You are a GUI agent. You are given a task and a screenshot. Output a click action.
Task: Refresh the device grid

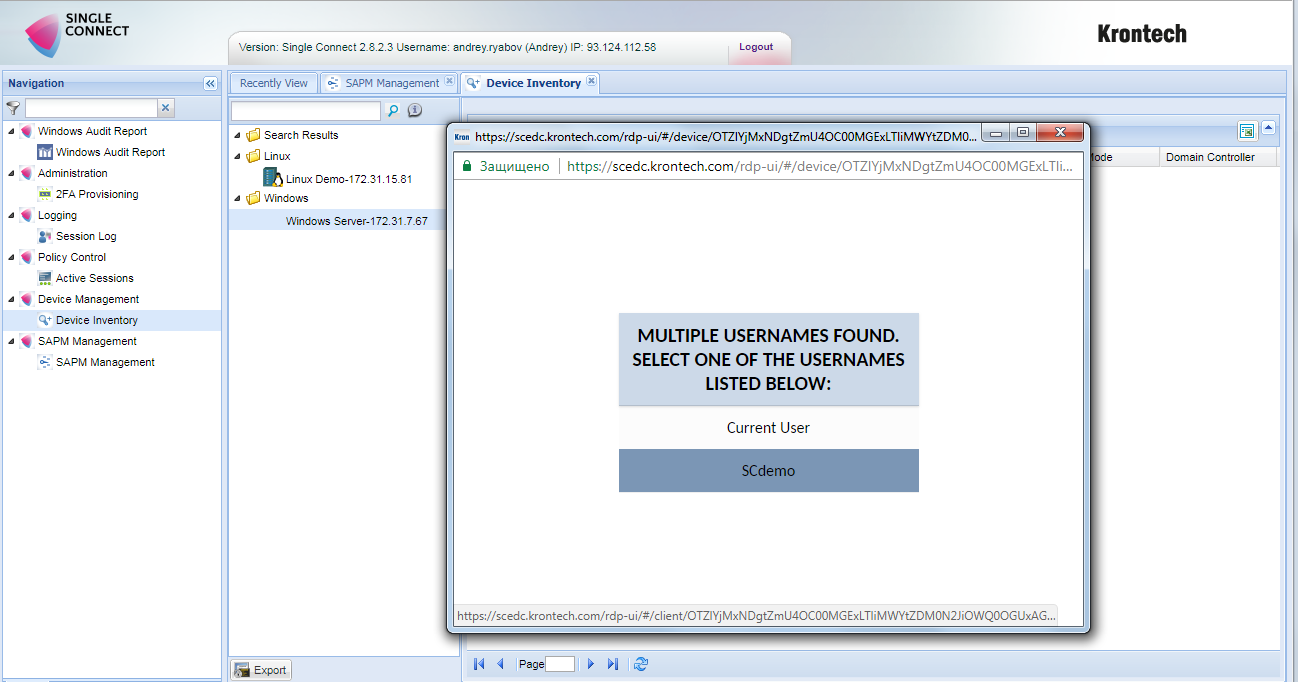coord(641,664)
